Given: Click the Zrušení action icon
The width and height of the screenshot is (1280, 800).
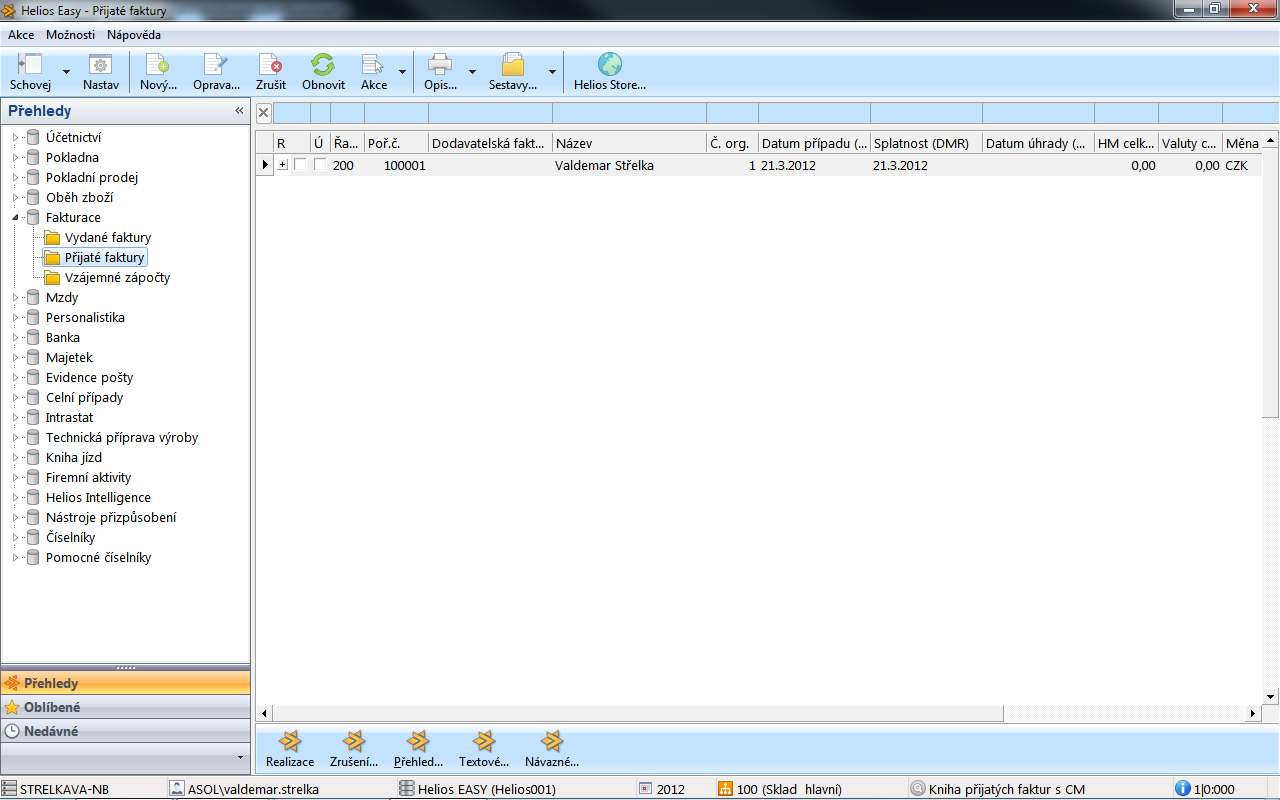Looking at the screenshot, I should click(x=353, y=741).
